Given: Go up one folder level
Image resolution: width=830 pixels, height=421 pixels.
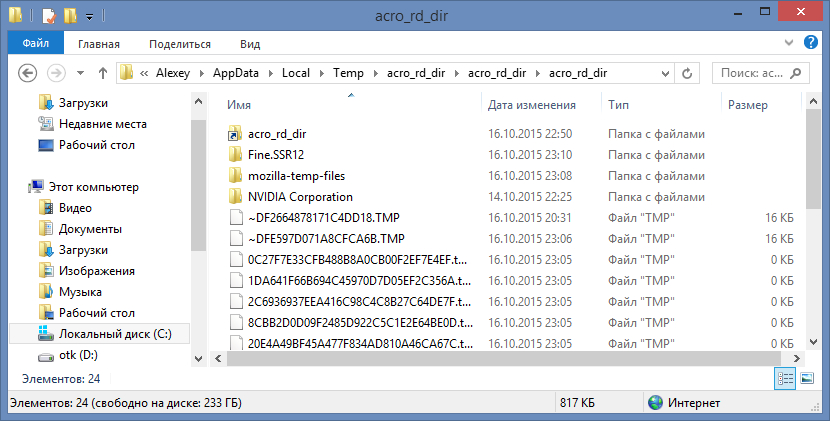Looking at the screenshot, I should click(x=103, y=73).
